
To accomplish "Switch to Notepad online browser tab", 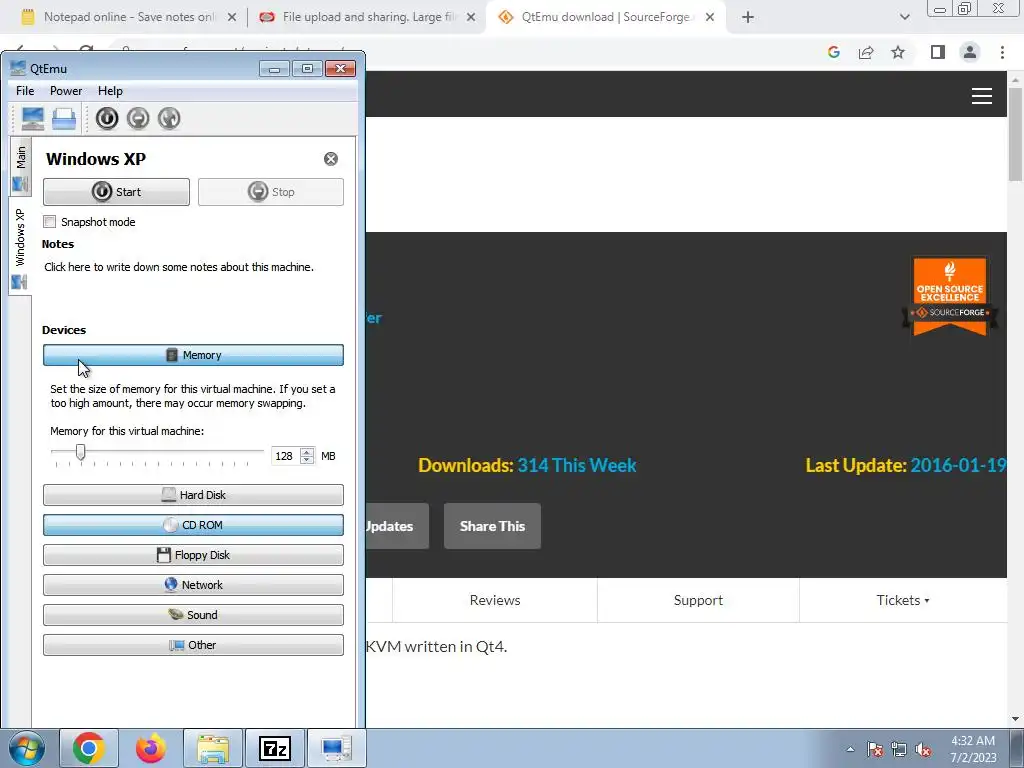I will click(x=129, y=17).
